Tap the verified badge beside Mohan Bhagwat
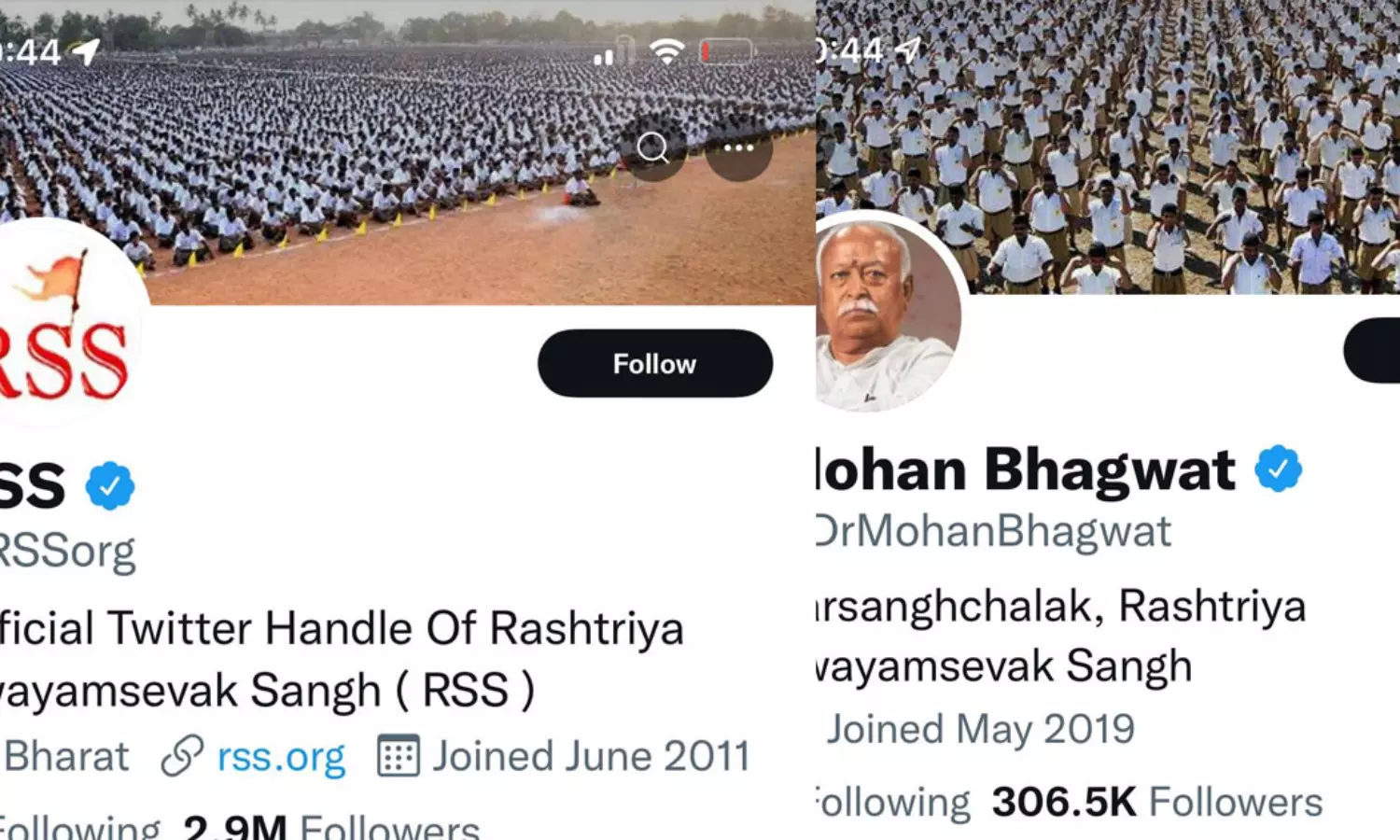Viewport: 1400px width, 840px height. click(x=1278, y=469)
